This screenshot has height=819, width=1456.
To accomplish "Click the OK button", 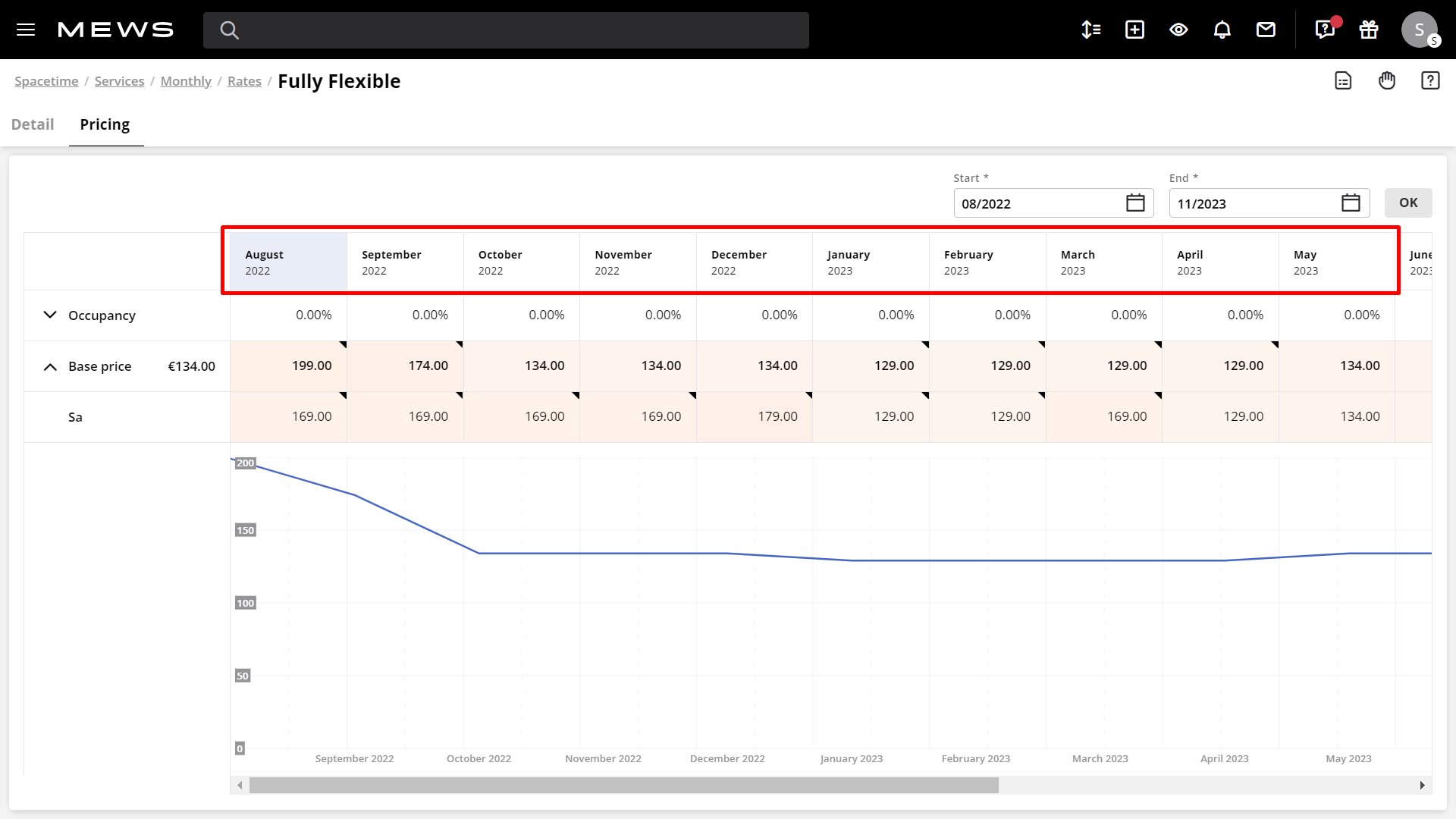I will point(1407,202).
